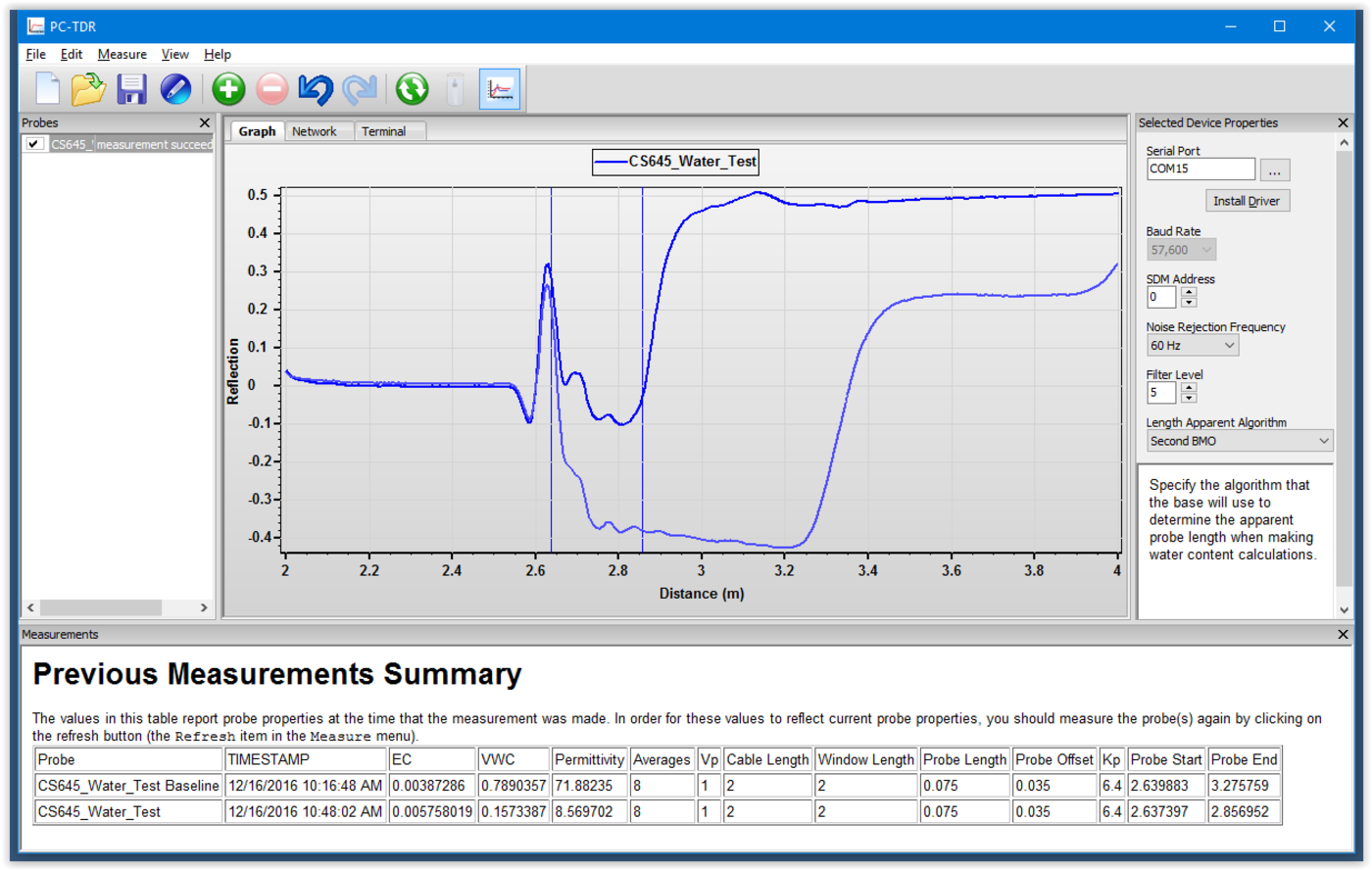
Task: Increase the SDM Address value
Action: click(1189, 291)
